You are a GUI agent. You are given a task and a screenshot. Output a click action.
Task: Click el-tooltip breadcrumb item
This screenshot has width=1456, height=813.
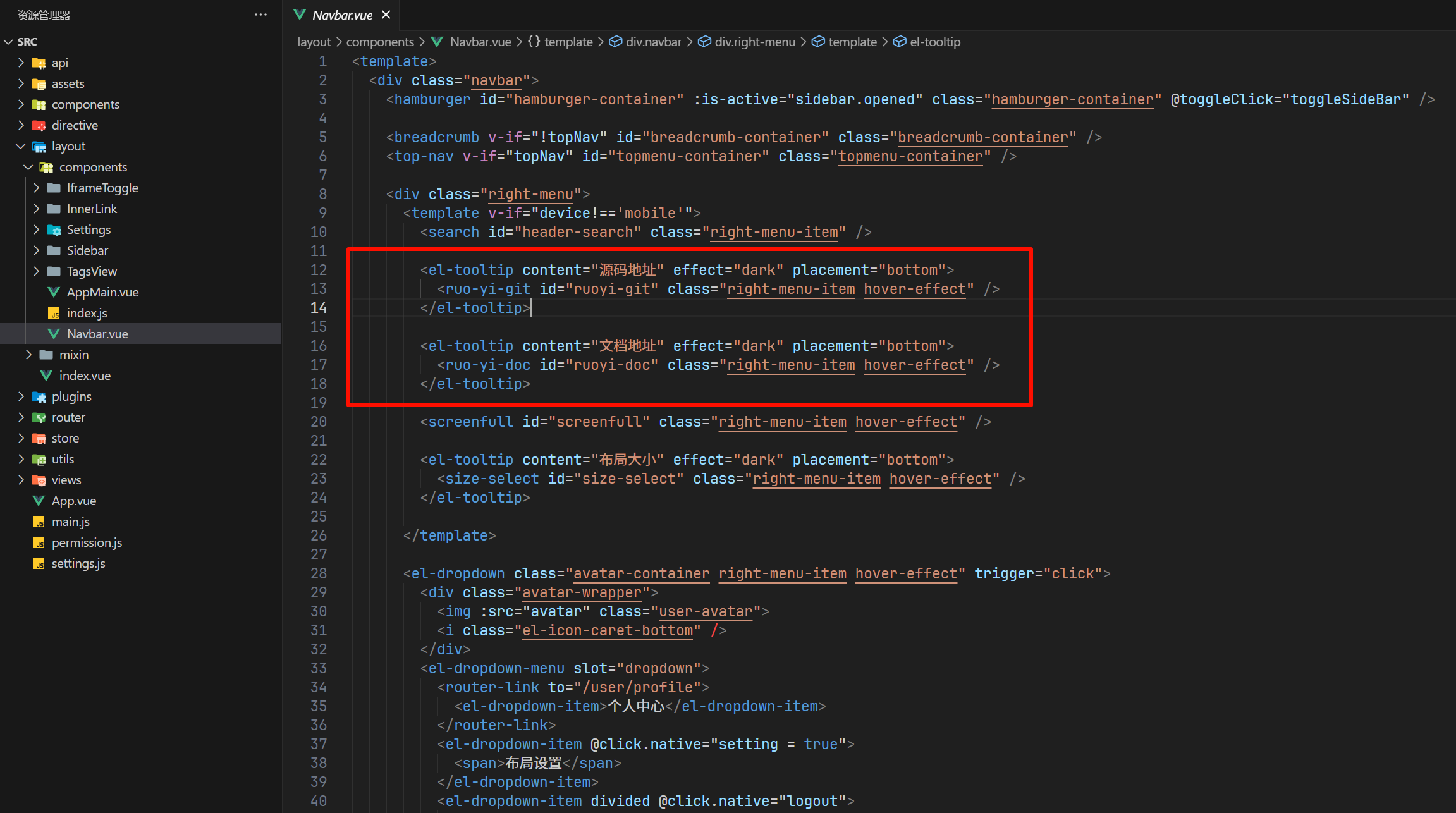tap(934, 42)
